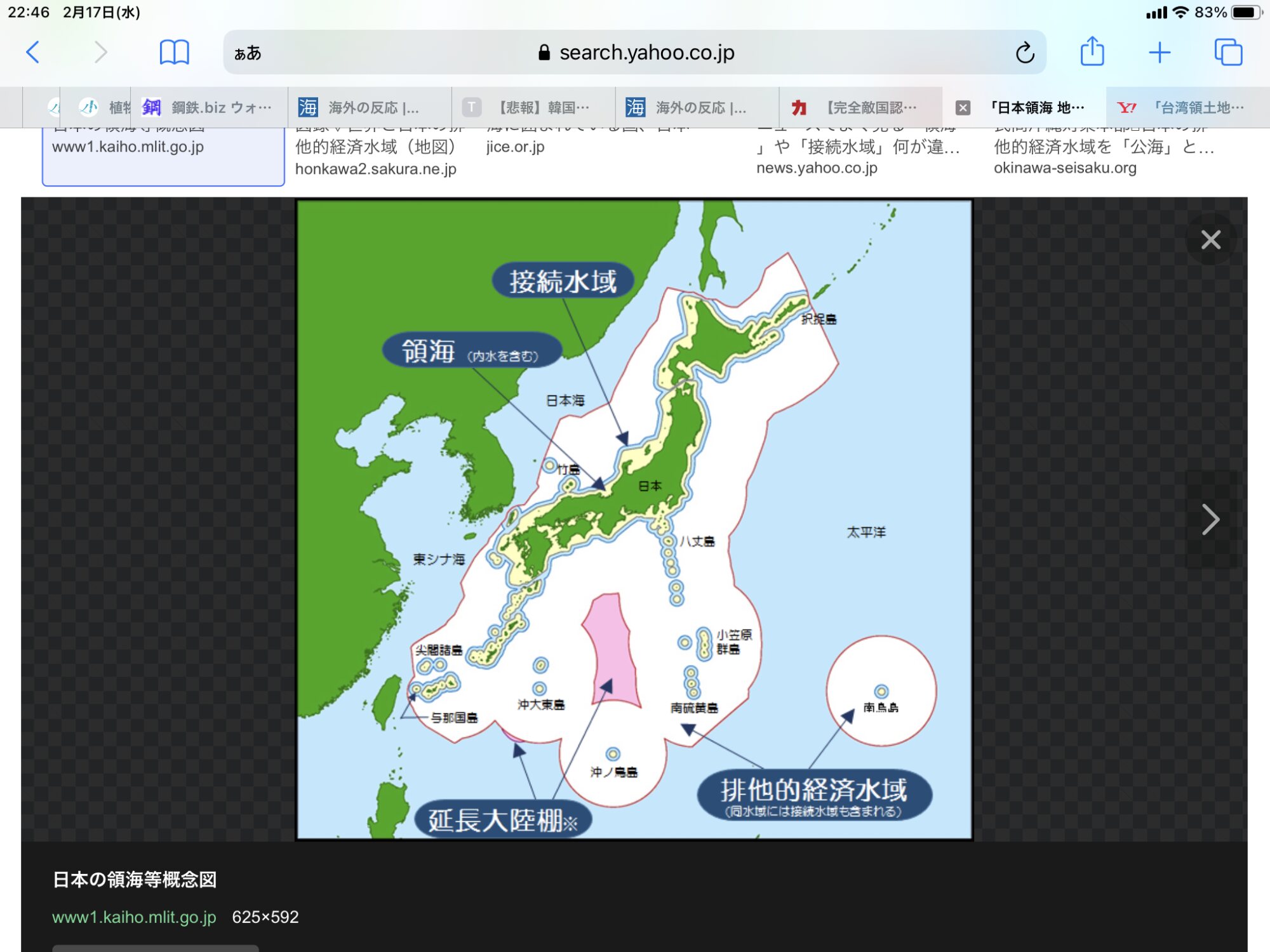Image resolution: width=1270 pixels, height=952 pixels.
Task: Show next image with right chevron
Action: pyautogui.click(x=1210, y=519)
